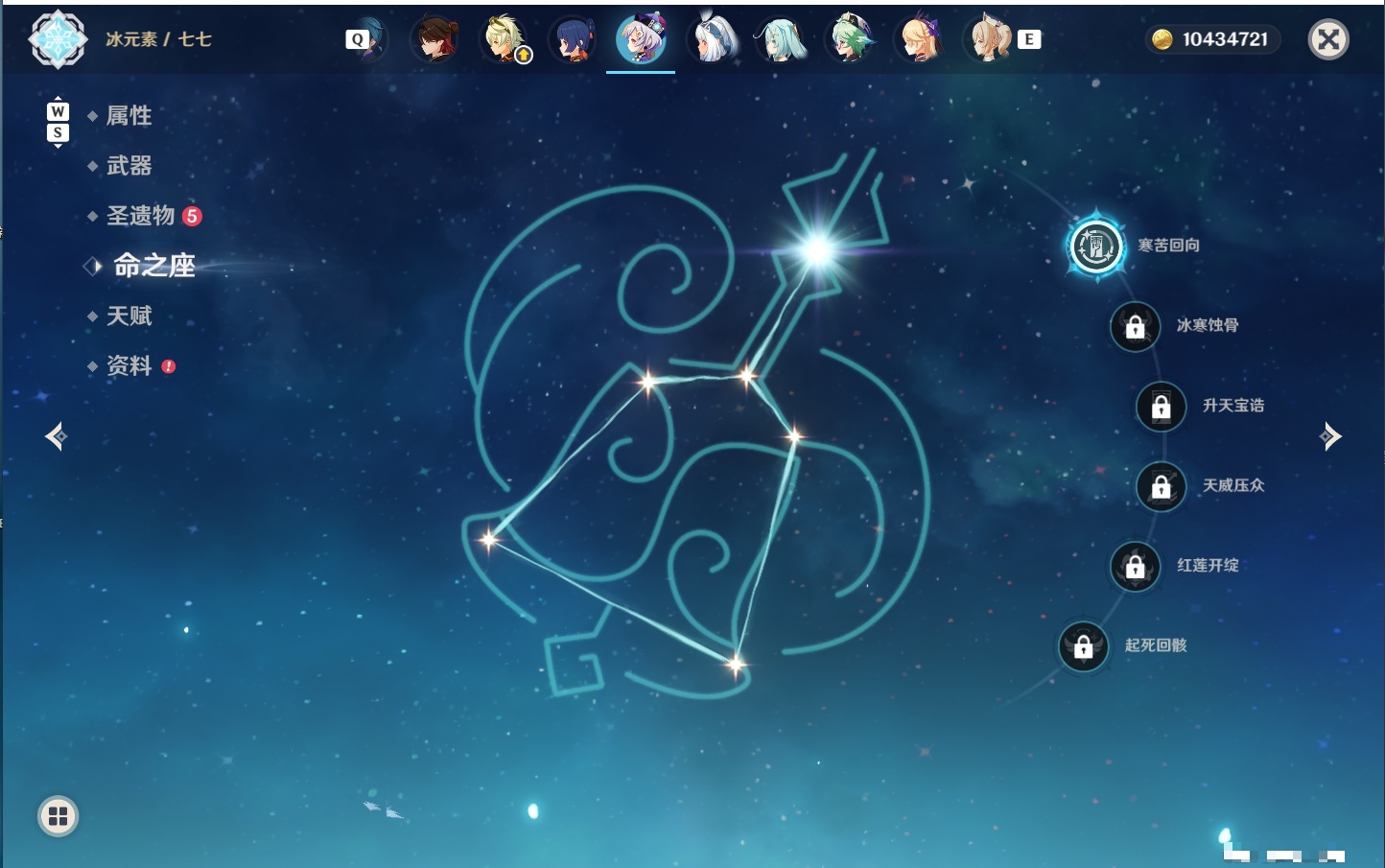The height and width of the screenshot is (868, 1385).
Task: Click the locked 红莲开绽 constellation node
Action: (x=1135, y=567)
